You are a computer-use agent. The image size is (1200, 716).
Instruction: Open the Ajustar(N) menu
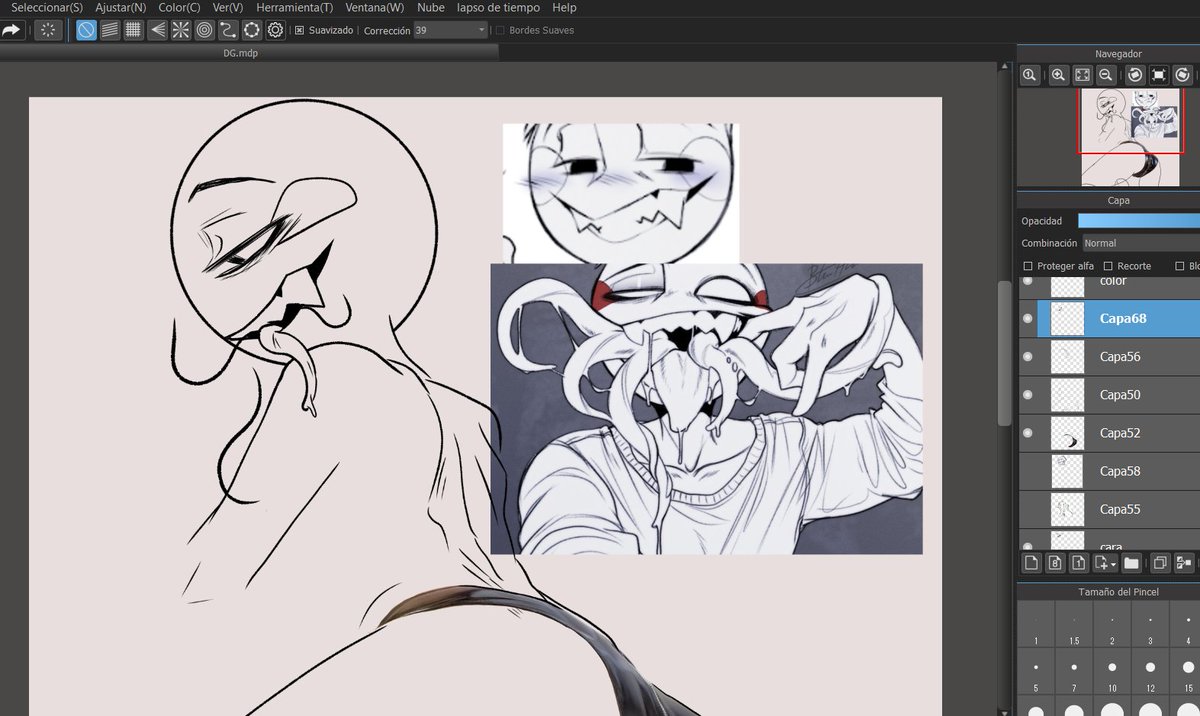pos(120,7)
